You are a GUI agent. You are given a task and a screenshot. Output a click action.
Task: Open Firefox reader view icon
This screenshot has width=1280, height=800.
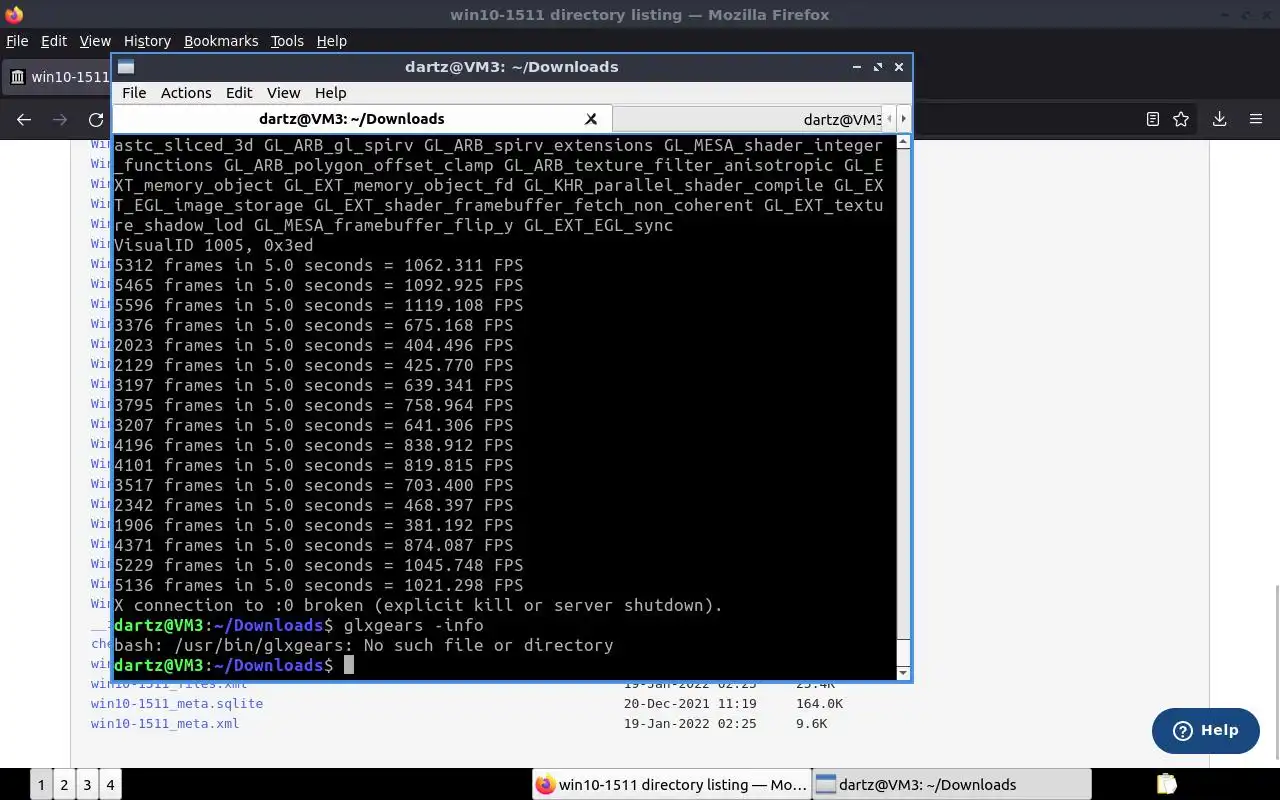point(1153,119)
